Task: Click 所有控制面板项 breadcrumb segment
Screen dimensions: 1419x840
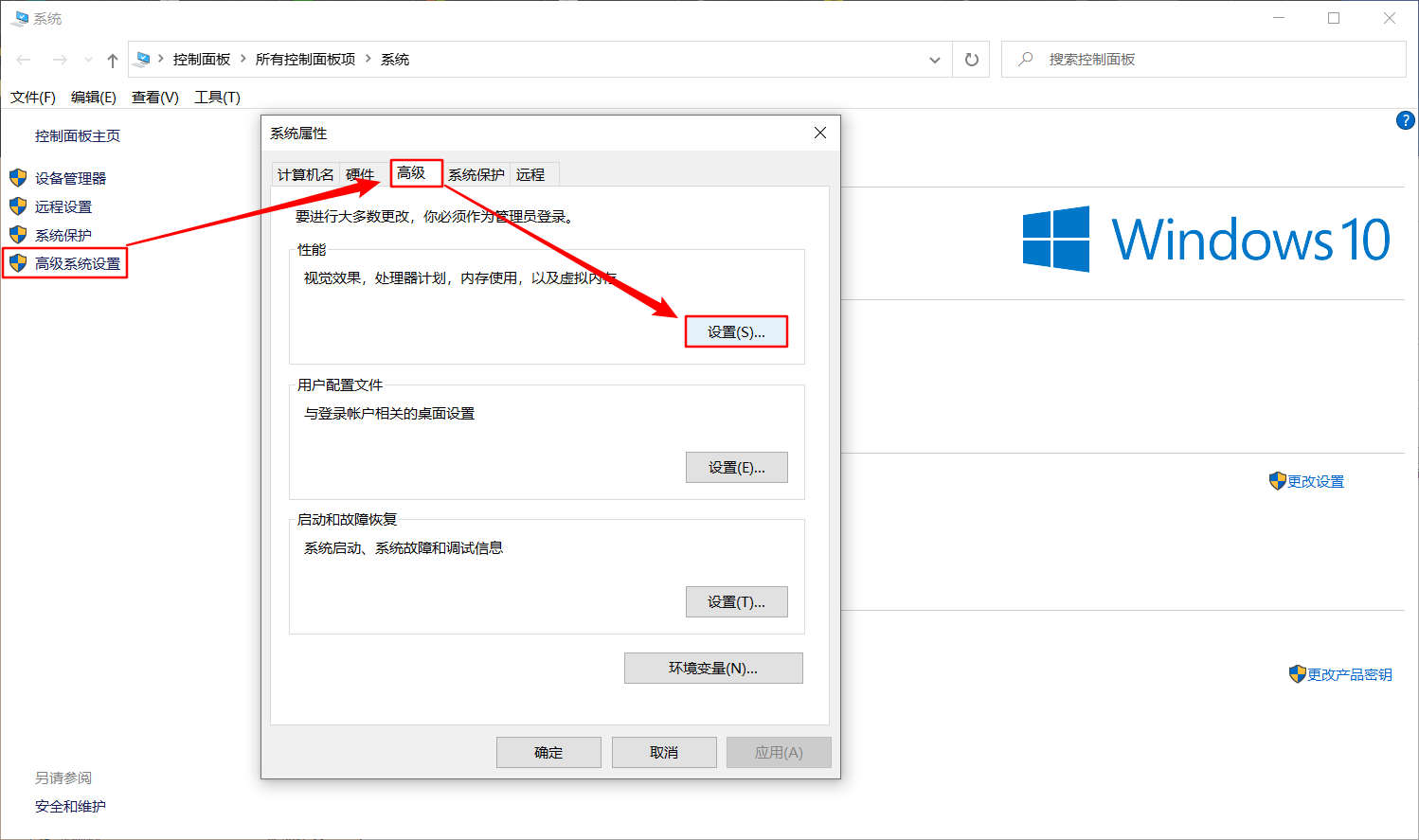Action: pyautogui.click(x=305, y=60)
